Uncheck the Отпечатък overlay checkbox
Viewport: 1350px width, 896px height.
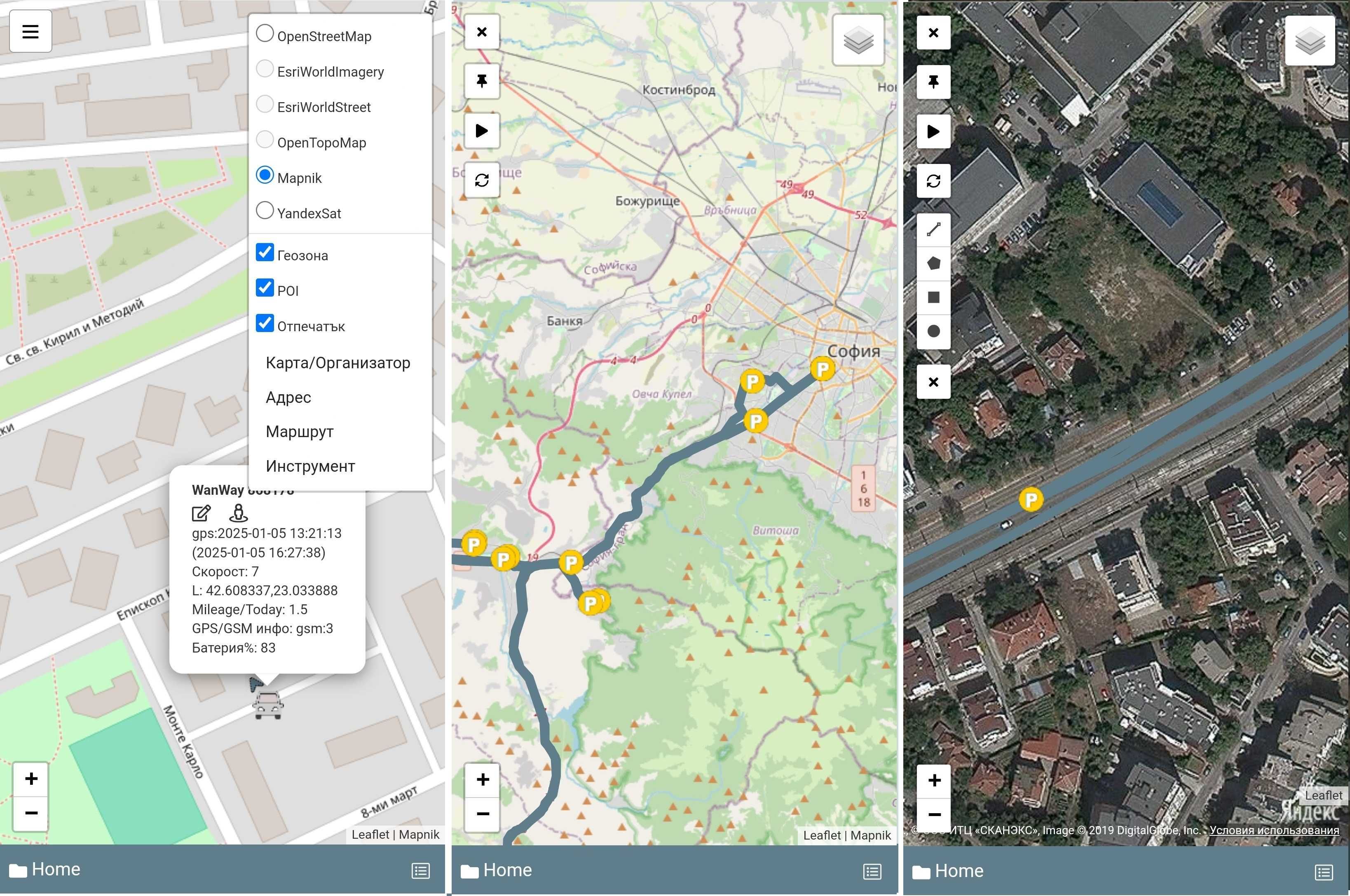click(265, 323)
